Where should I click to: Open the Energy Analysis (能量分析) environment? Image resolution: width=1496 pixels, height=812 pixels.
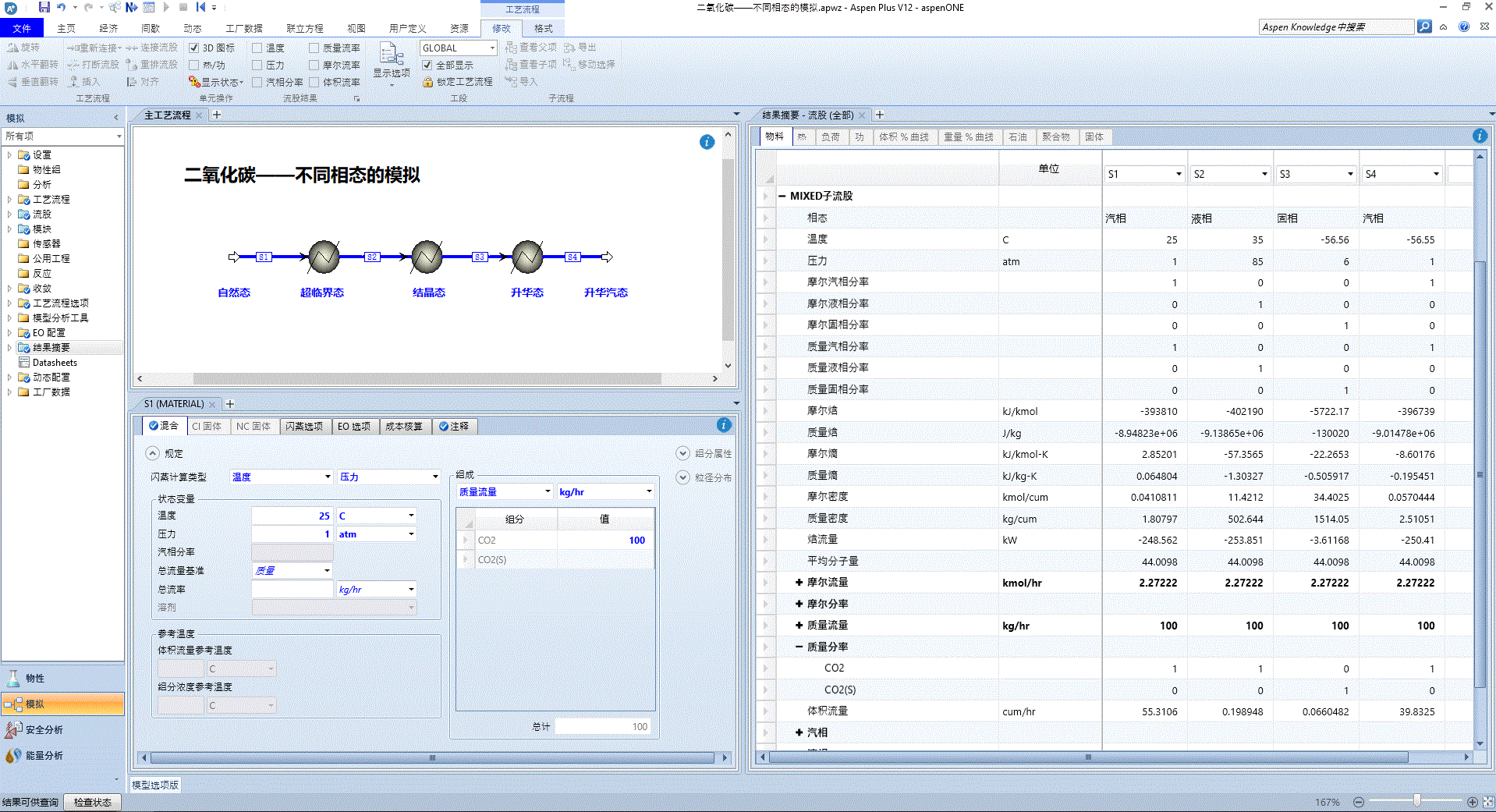(62, 756)
